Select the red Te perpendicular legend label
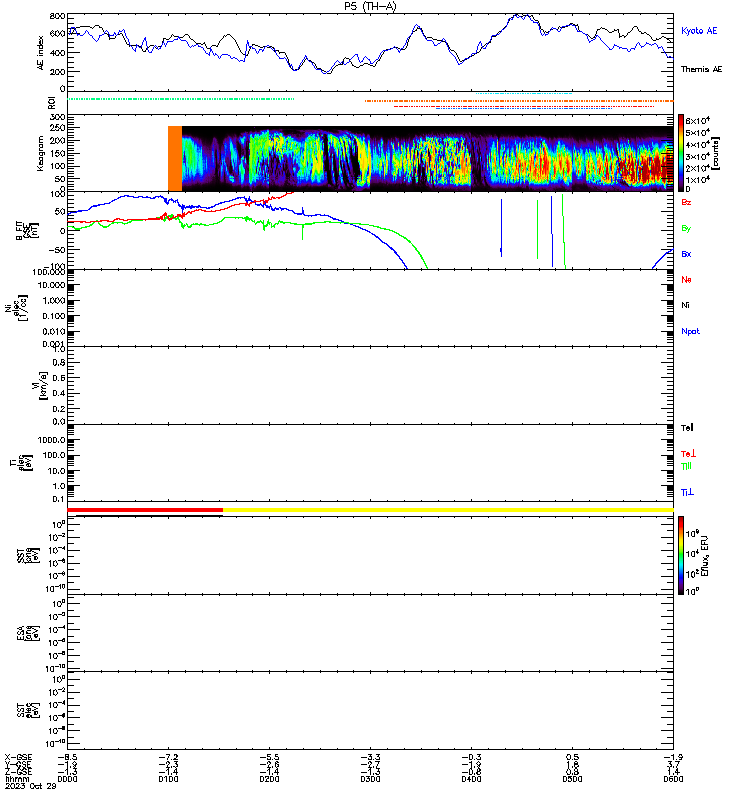 point(688,454)
